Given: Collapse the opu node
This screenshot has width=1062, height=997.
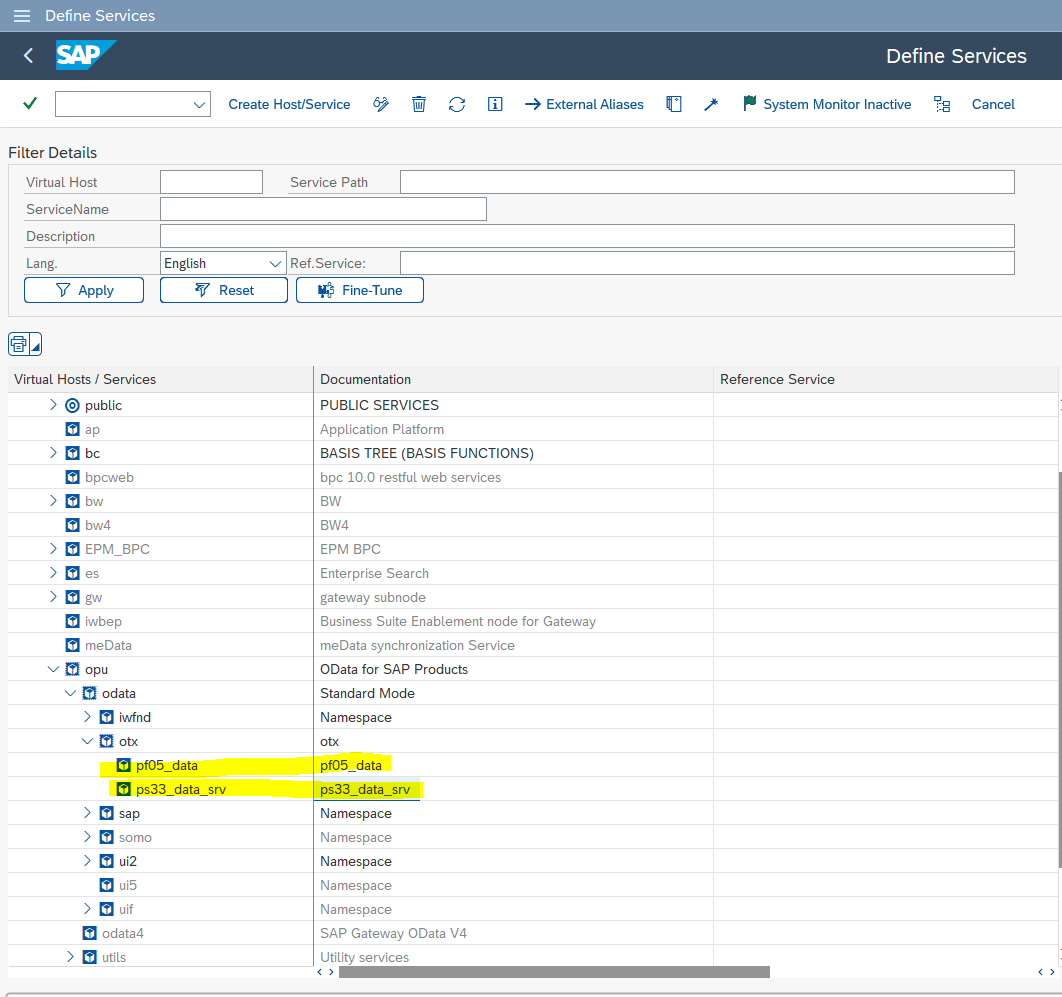Looking at the screenshot, I should pyautogui.click(x=53, y=669).
